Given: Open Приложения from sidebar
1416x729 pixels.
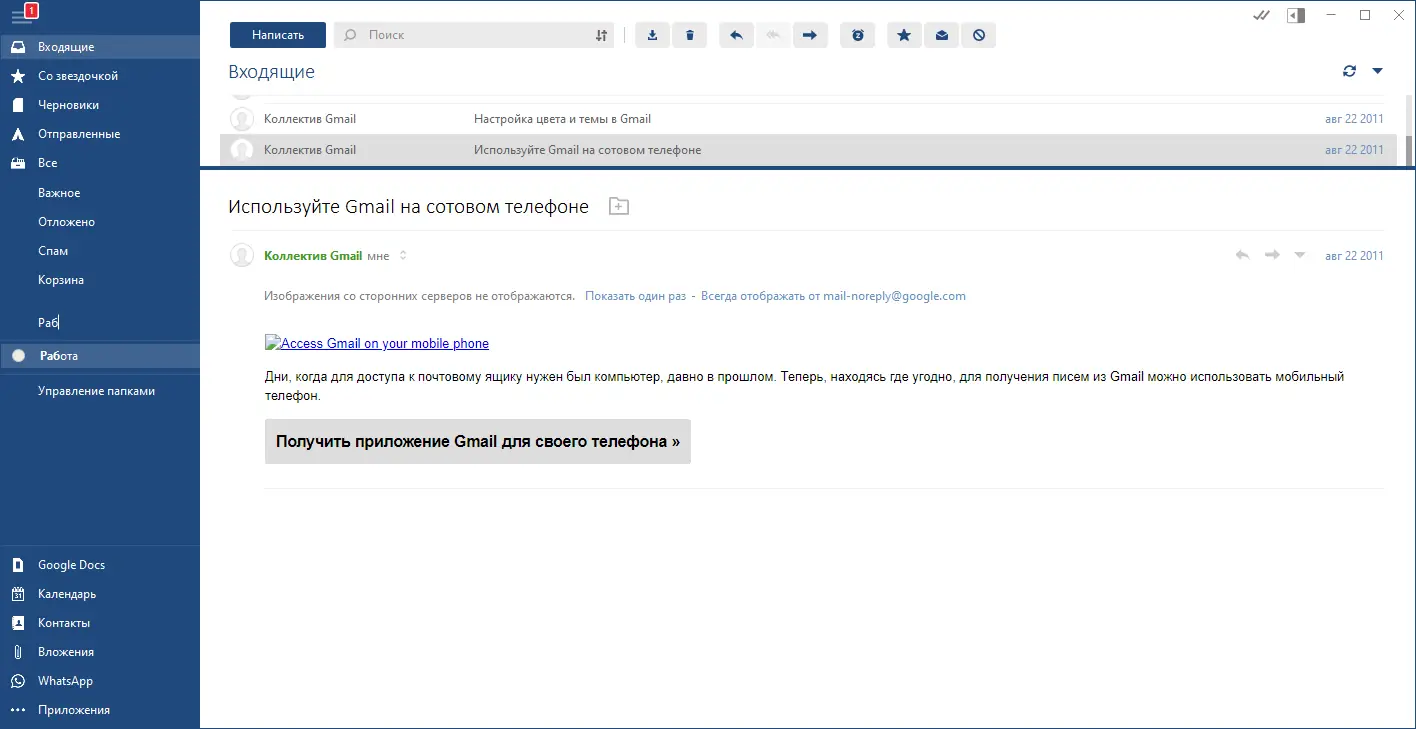Looking at the screenshot, I should tap(100, 710).
